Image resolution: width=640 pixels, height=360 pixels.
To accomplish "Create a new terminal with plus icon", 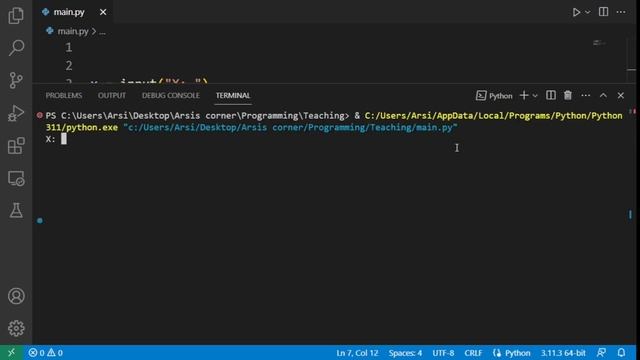I will [524, 96].
